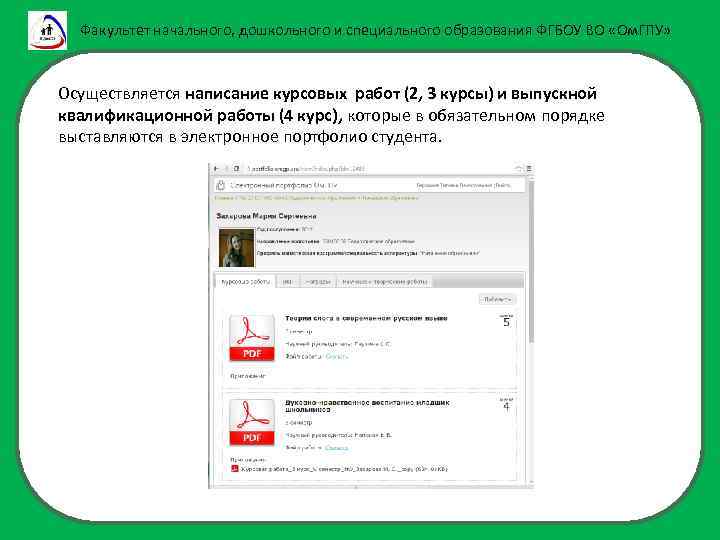
Task: Open the scientific and creative works tab
Action: pos(384,282)
